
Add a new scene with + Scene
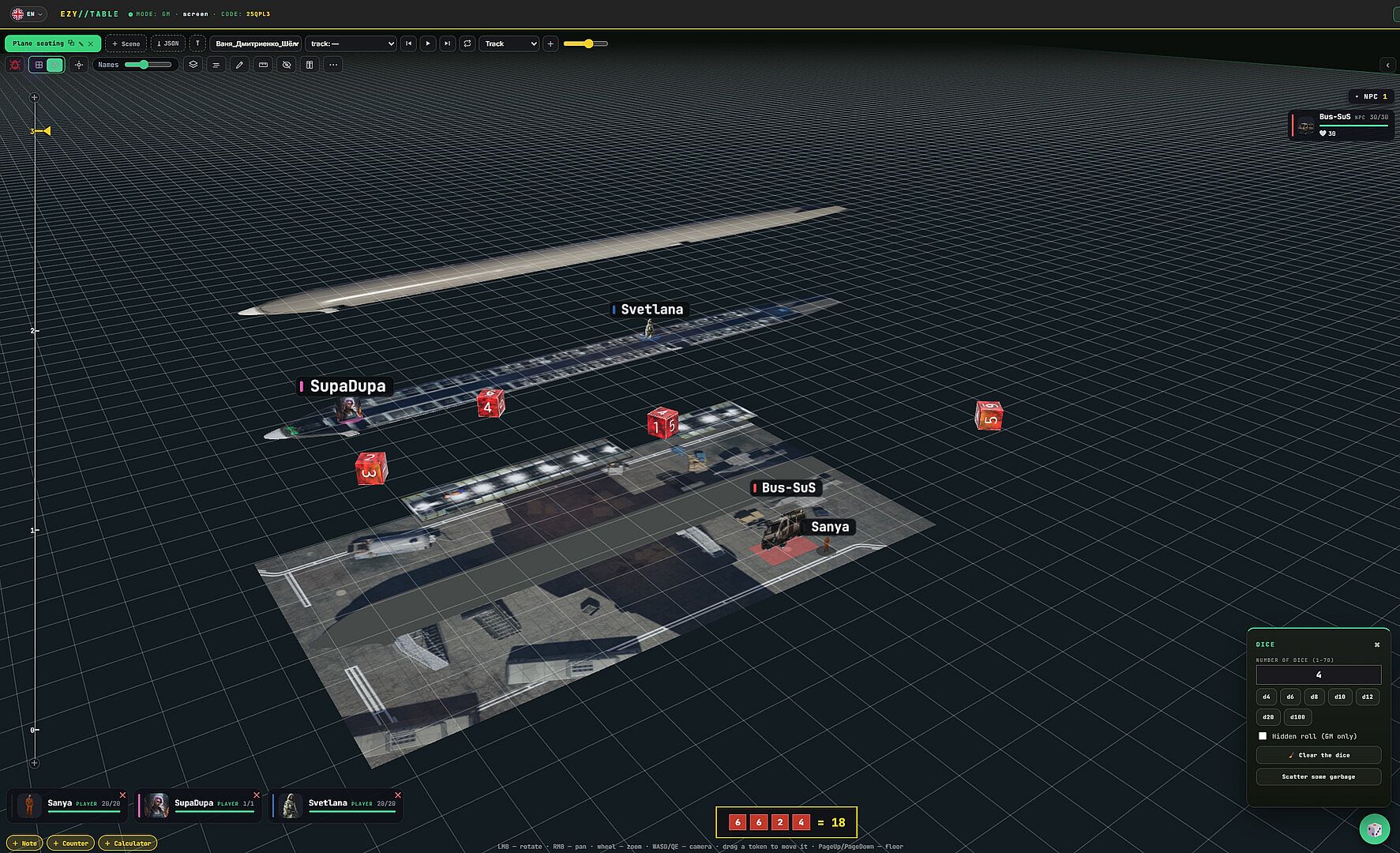[x=126, y=43]
